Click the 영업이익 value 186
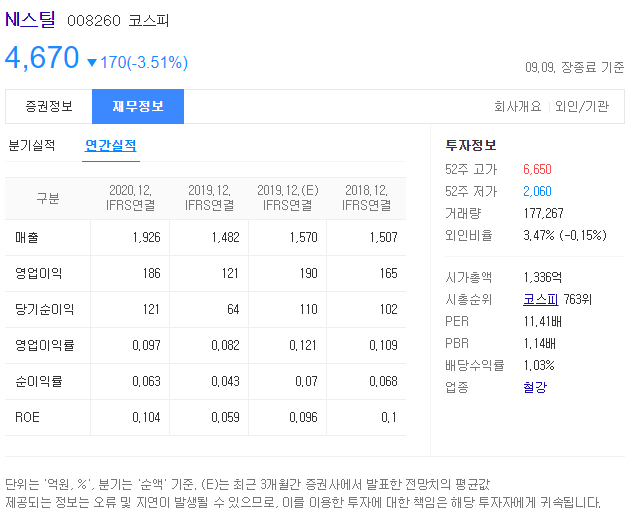 click(x=152, y=273)
